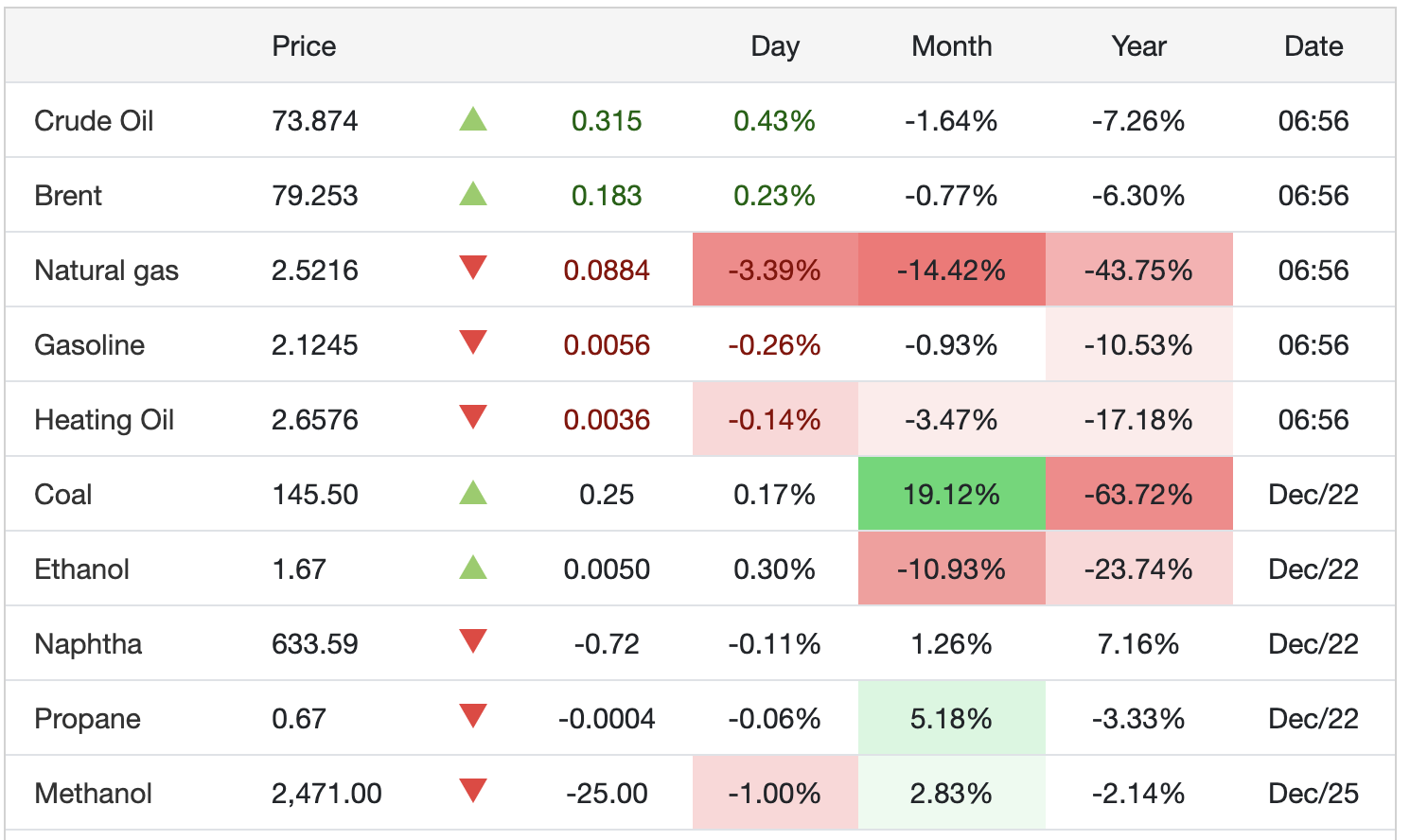Click the green up arrow for Ethanol
This screenshot has width=1410, height=840.
[x=473, y=568]
